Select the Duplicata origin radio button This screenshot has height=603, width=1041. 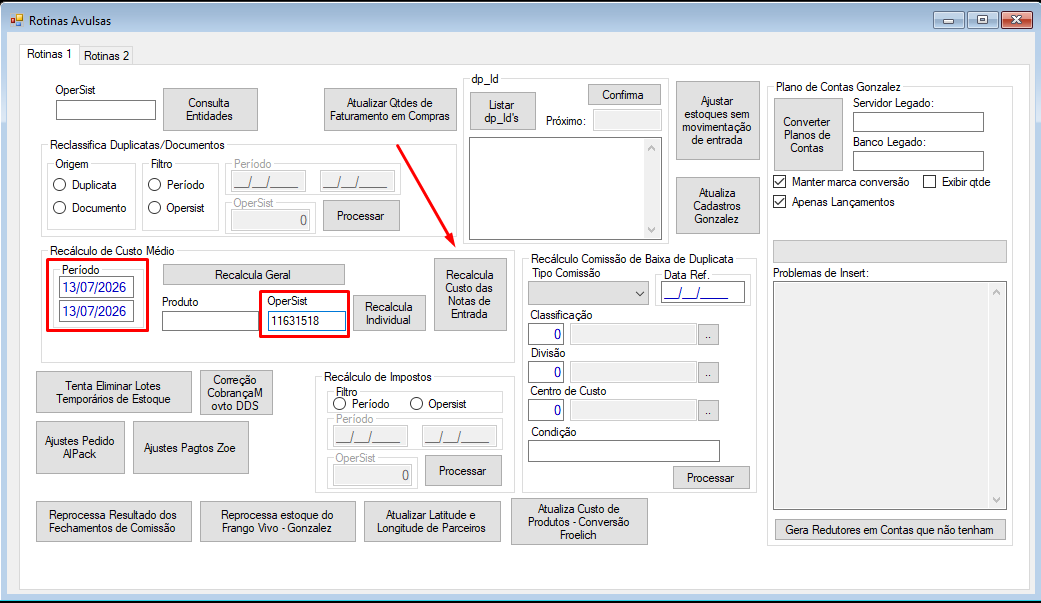tap(60, 185)
